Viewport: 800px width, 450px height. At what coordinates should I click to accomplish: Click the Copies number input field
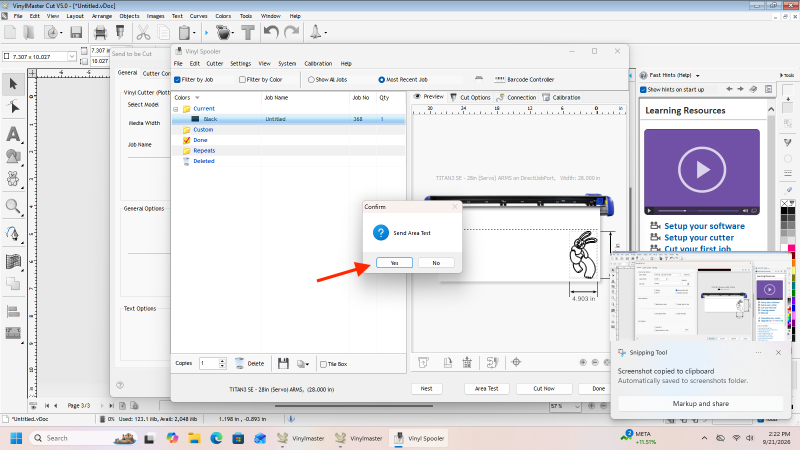[x=209, y=363]
